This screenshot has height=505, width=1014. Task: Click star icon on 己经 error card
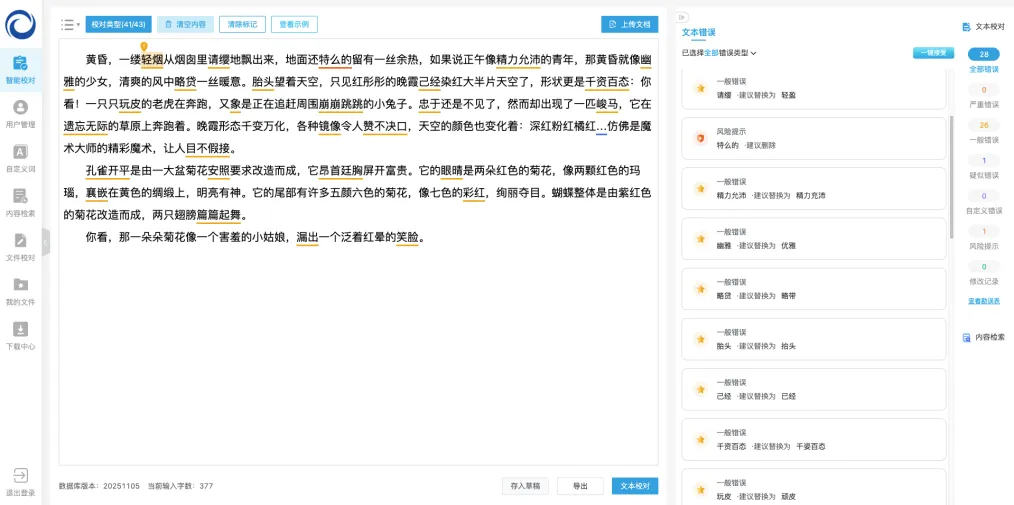[700, 389]
